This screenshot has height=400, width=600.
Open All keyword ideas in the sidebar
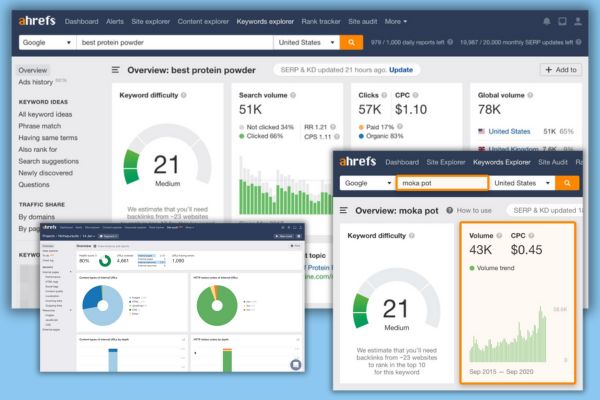[x=45, y=114]
